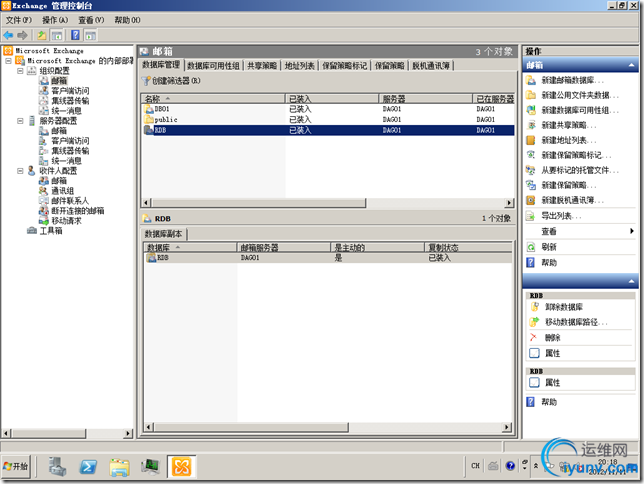Viewport: 644px width, 484px height.
Task: Click the 新建公用文件夹数据库 action icon
Action: tap(531, 95)
